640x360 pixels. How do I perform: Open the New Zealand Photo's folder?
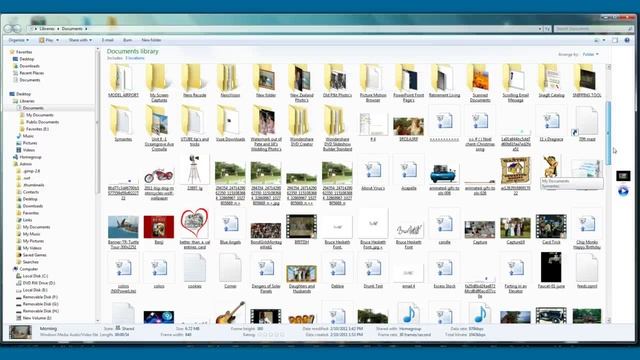point(301,83)
